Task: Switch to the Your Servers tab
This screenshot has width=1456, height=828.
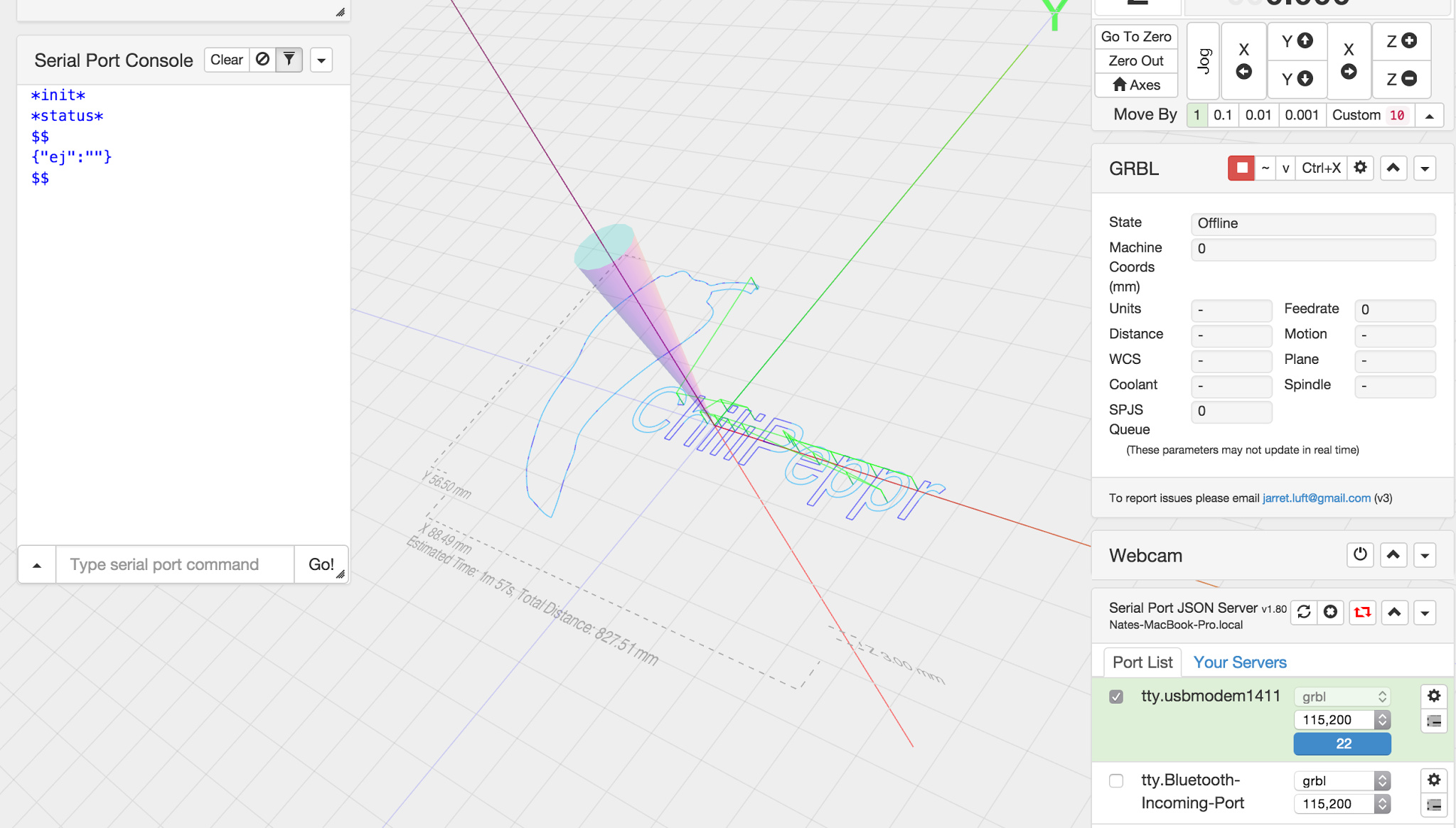Action: point(1239,662)
